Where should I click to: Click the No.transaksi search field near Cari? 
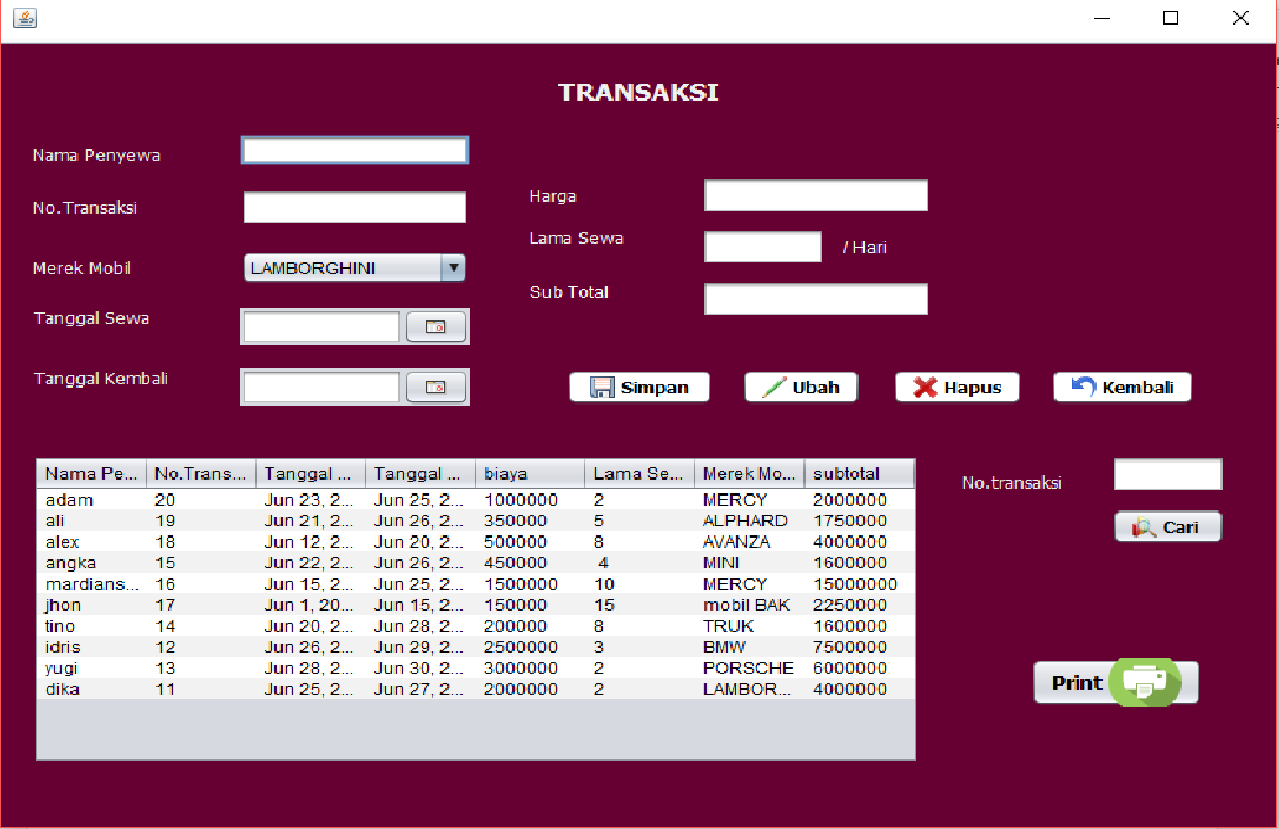click(1167, 474)
